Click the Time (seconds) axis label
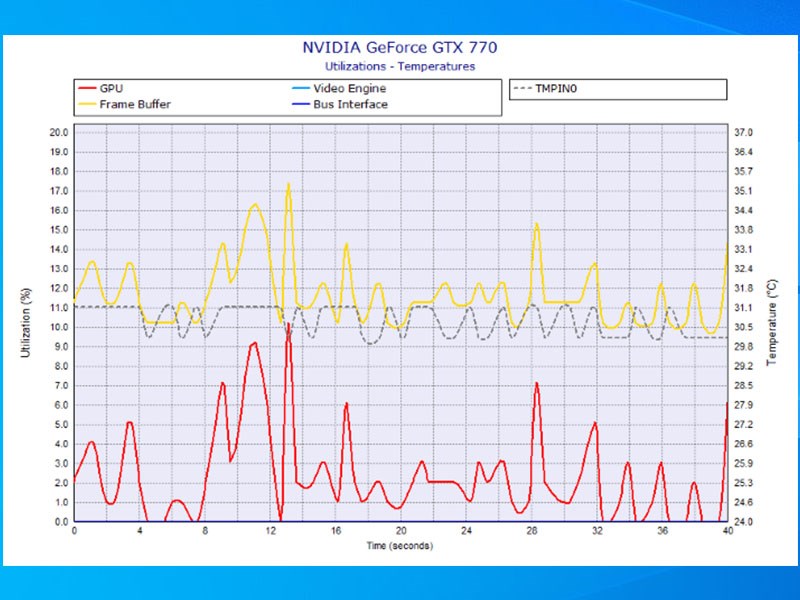Screen dimensions: 800x600 400,546
